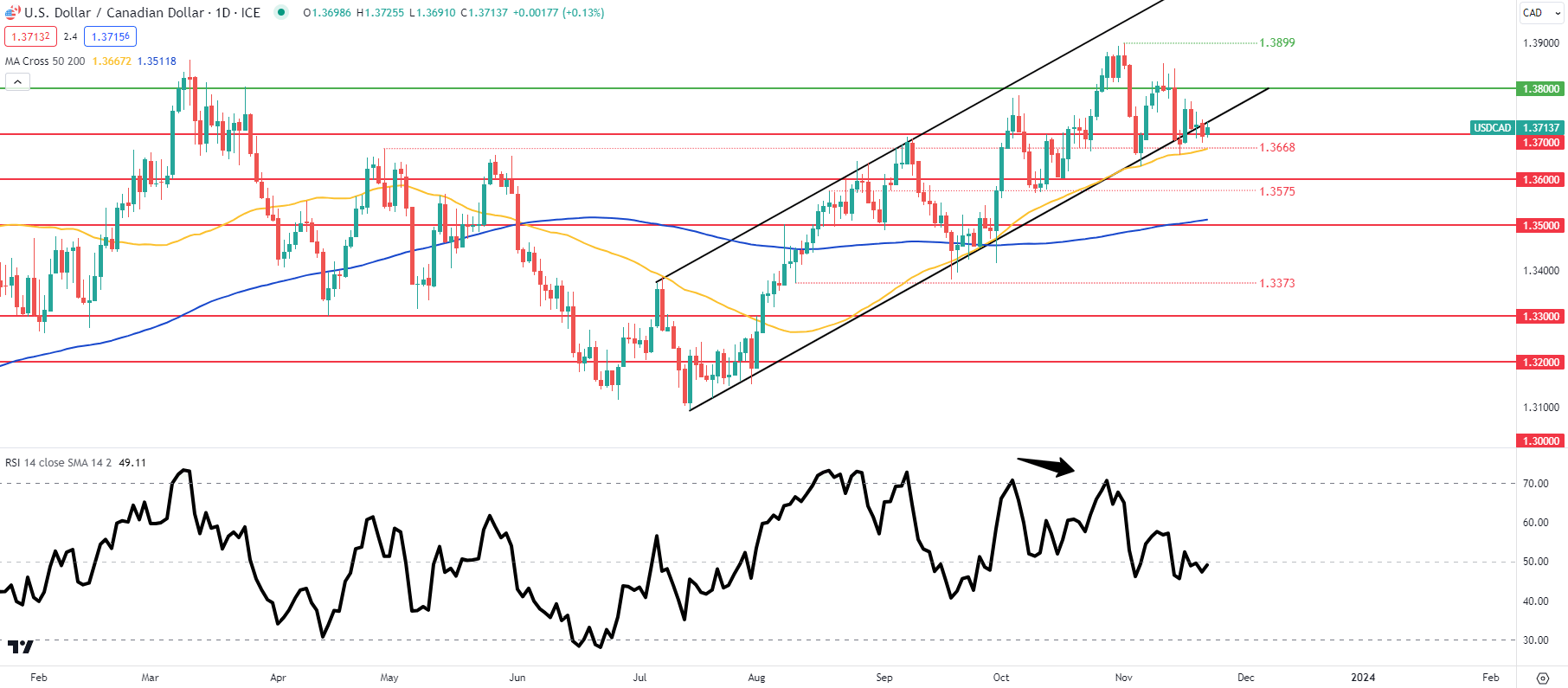Click the red 1.35000 price level label
The width and height of the screenshot is (1568, 688).
click(1540, 226)
